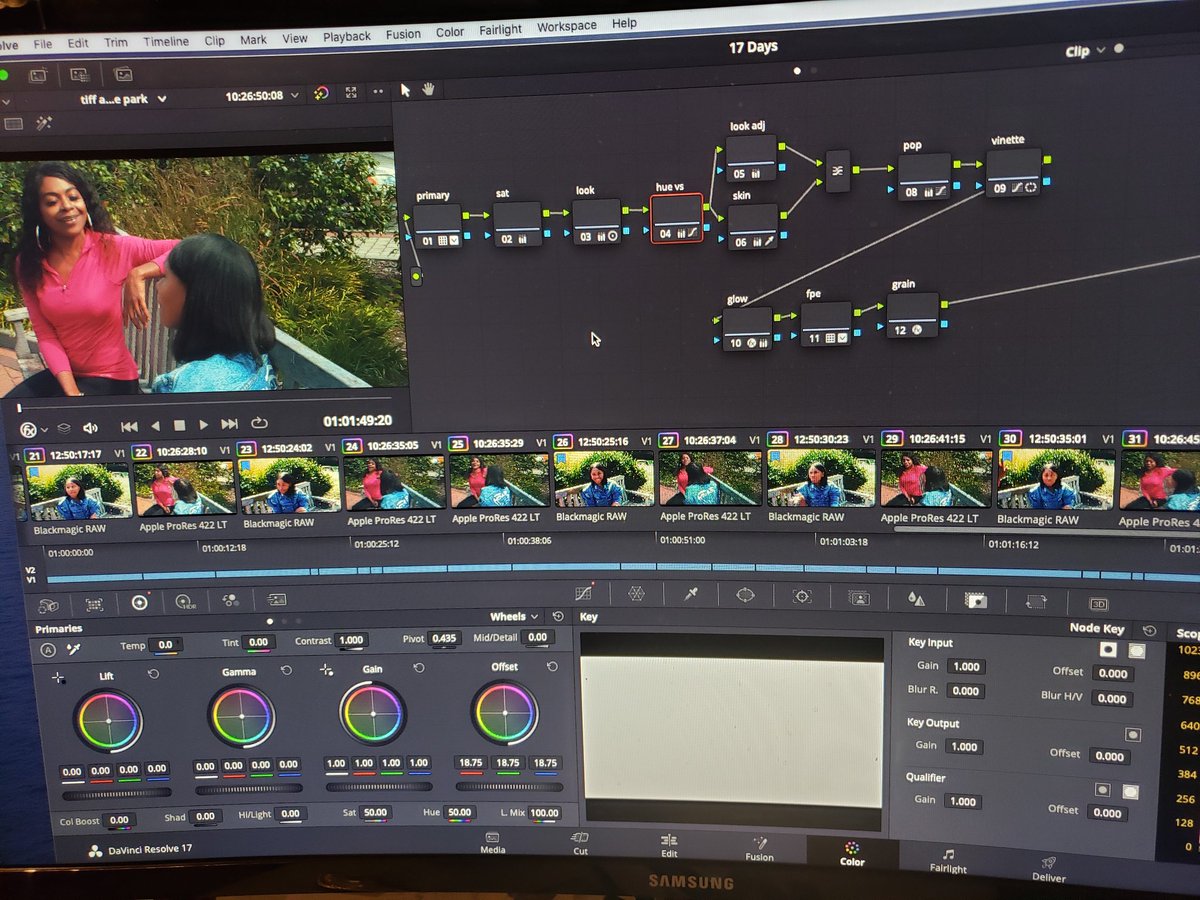
Task: Toggle the bypass color grades icon
Action: (x=321, y=93)
